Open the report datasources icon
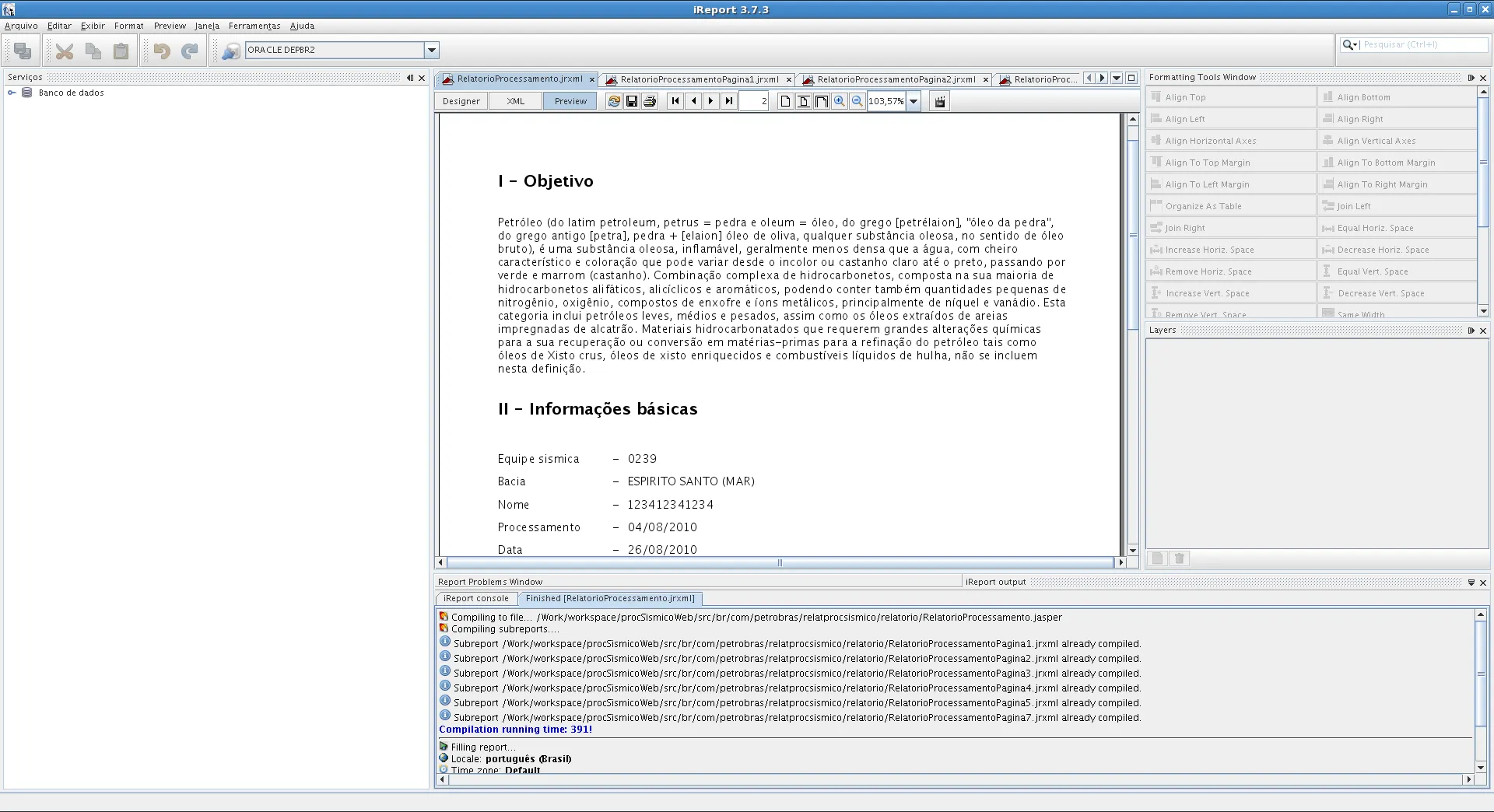The image size is (1494, 812). tap(231, 51)
